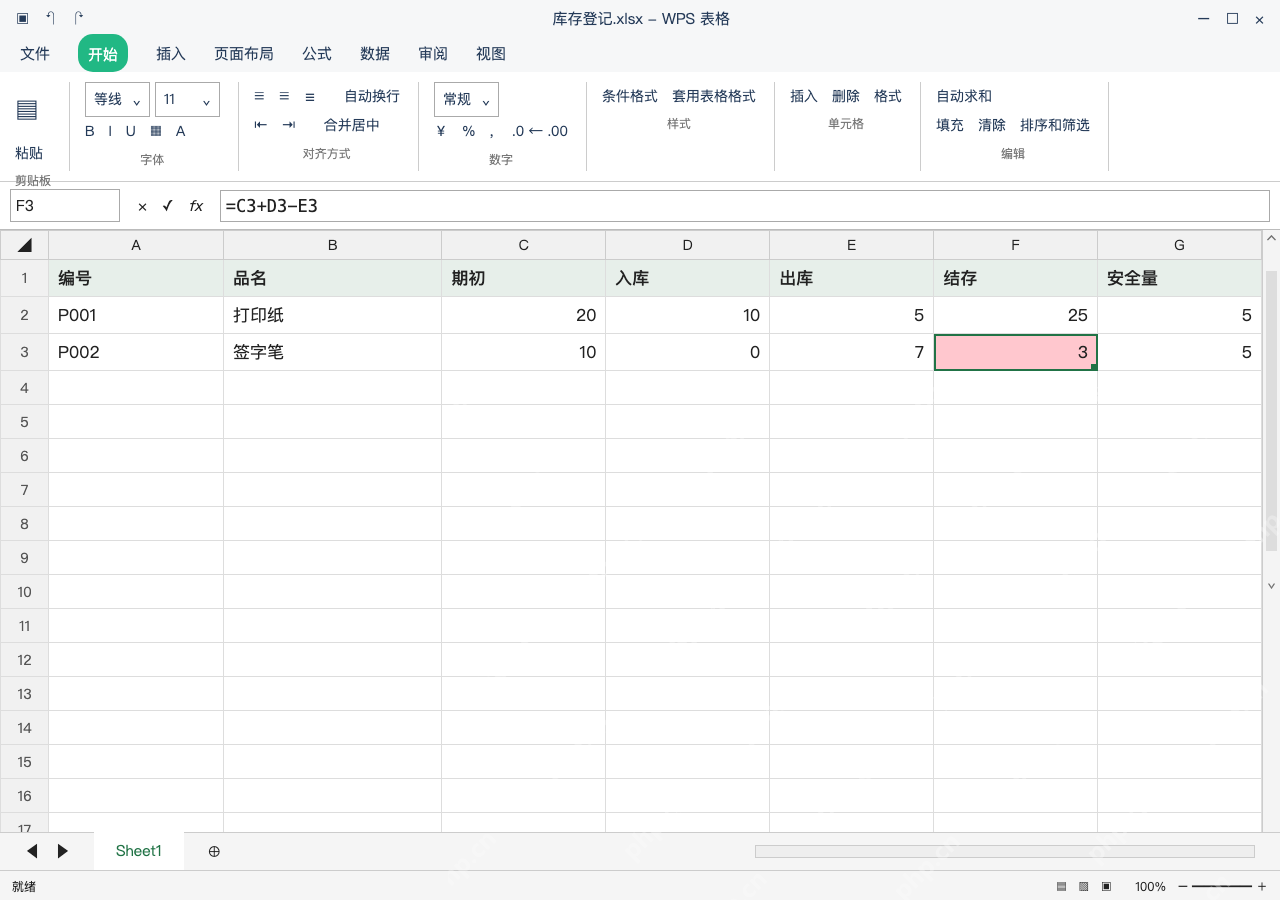Increase the cell indent
The width and height of the screenshot is (1280, 900).
(x=289, y=125)
